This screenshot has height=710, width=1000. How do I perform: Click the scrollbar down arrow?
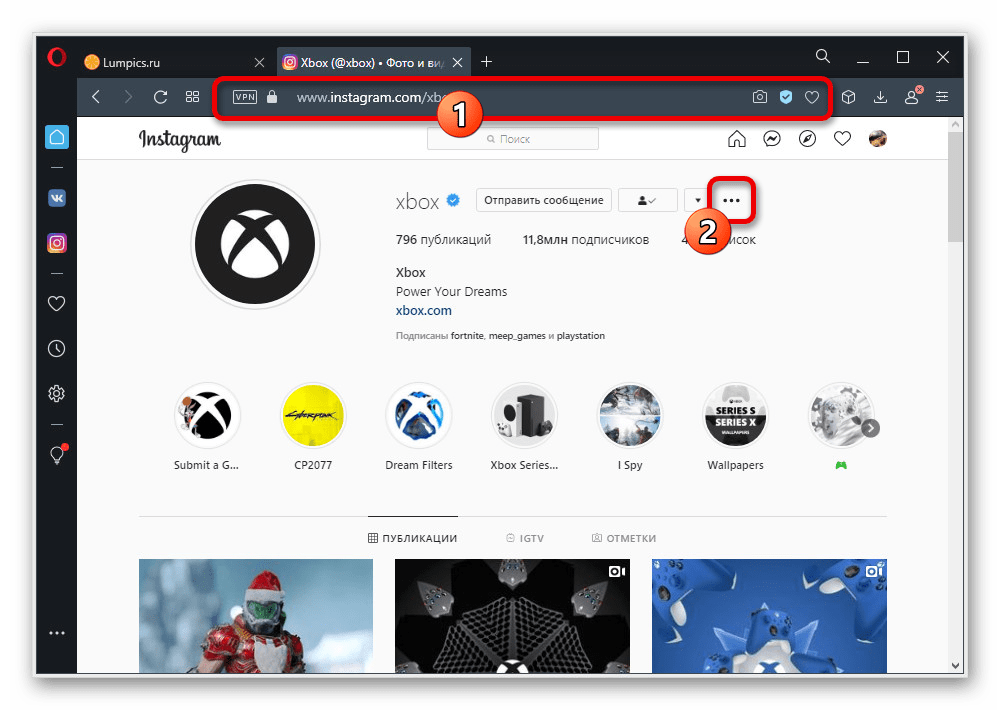(x=955, y=665)
